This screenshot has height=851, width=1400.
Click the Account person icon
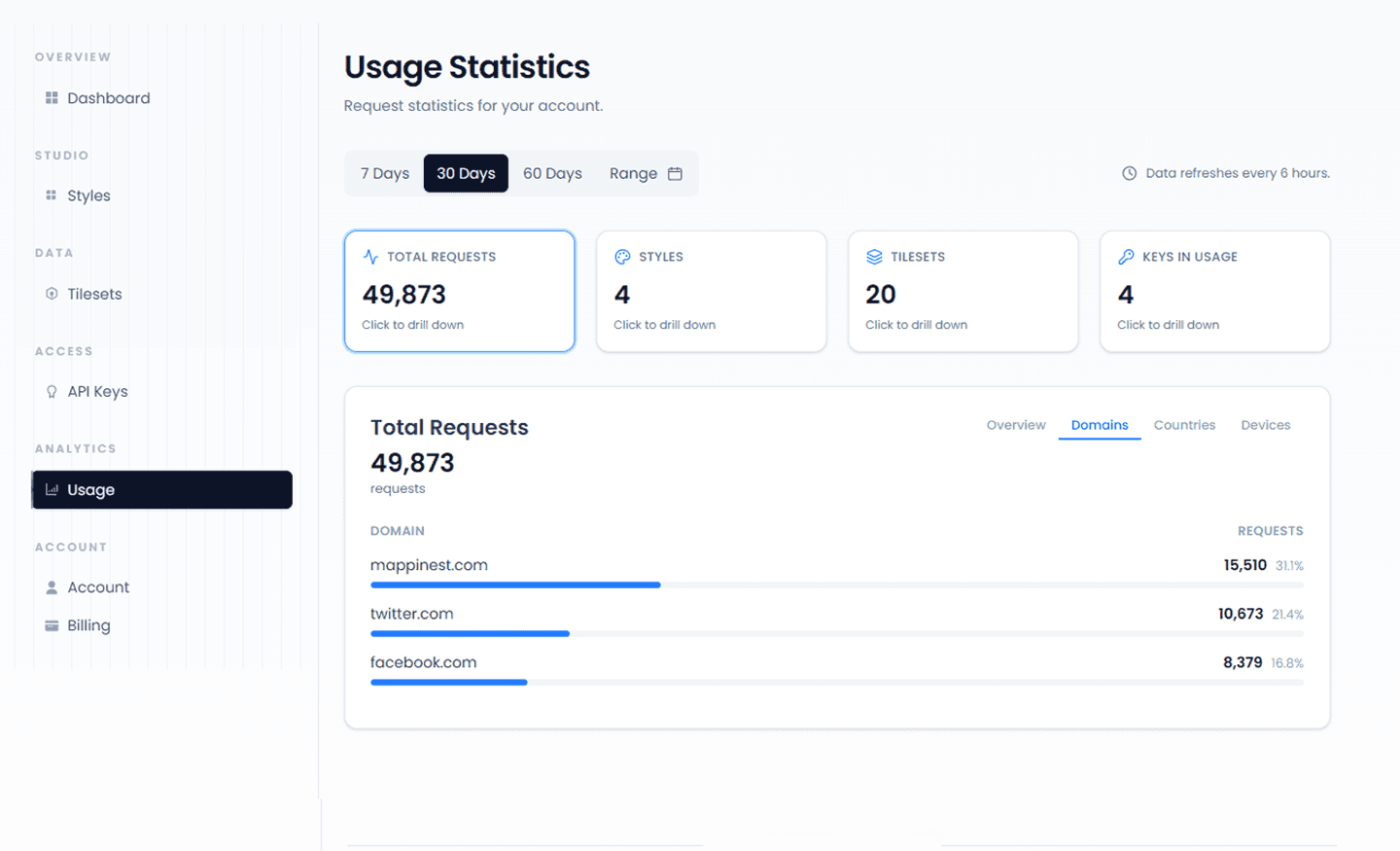pyautogui.click(x=51, y=587)
